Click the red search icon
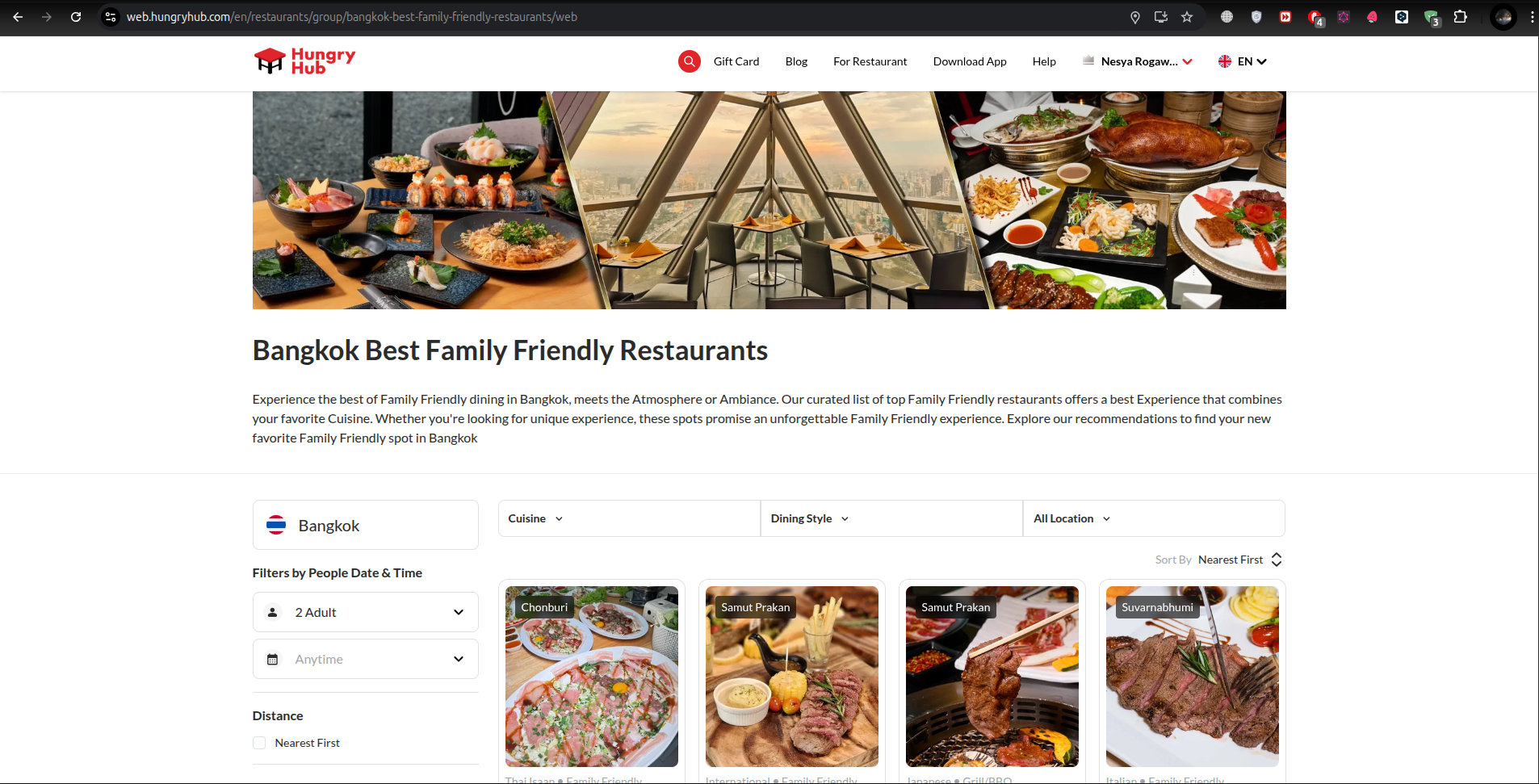Viewport: 1539px width, 784px height. click(x=689, y=61)
